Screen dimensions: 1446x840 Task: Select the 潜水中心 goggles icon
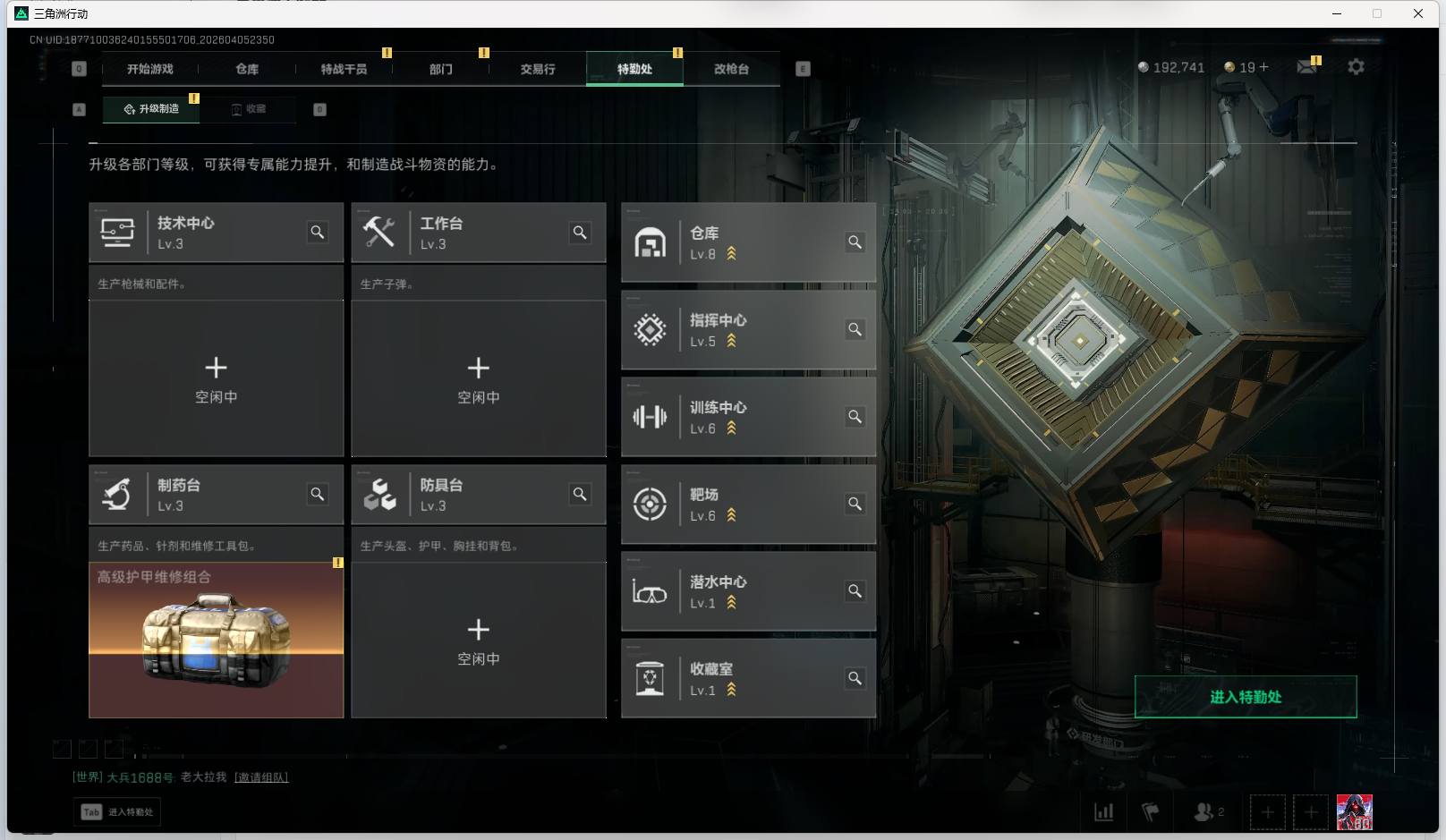coord(650,591)
